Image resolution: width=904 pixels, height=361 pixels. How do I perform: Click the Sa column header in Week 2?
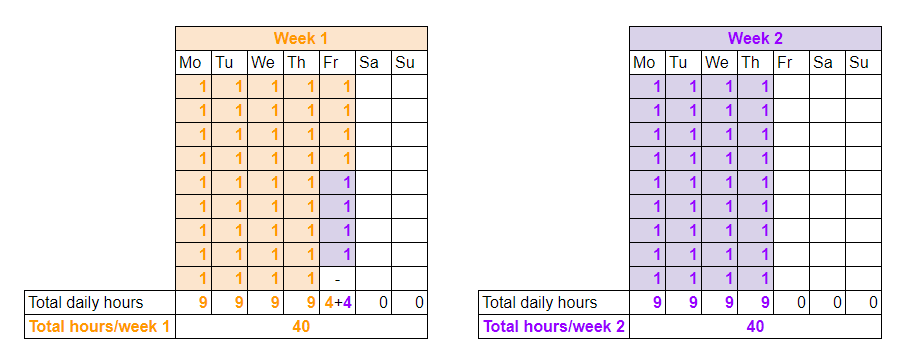[827, 62]
